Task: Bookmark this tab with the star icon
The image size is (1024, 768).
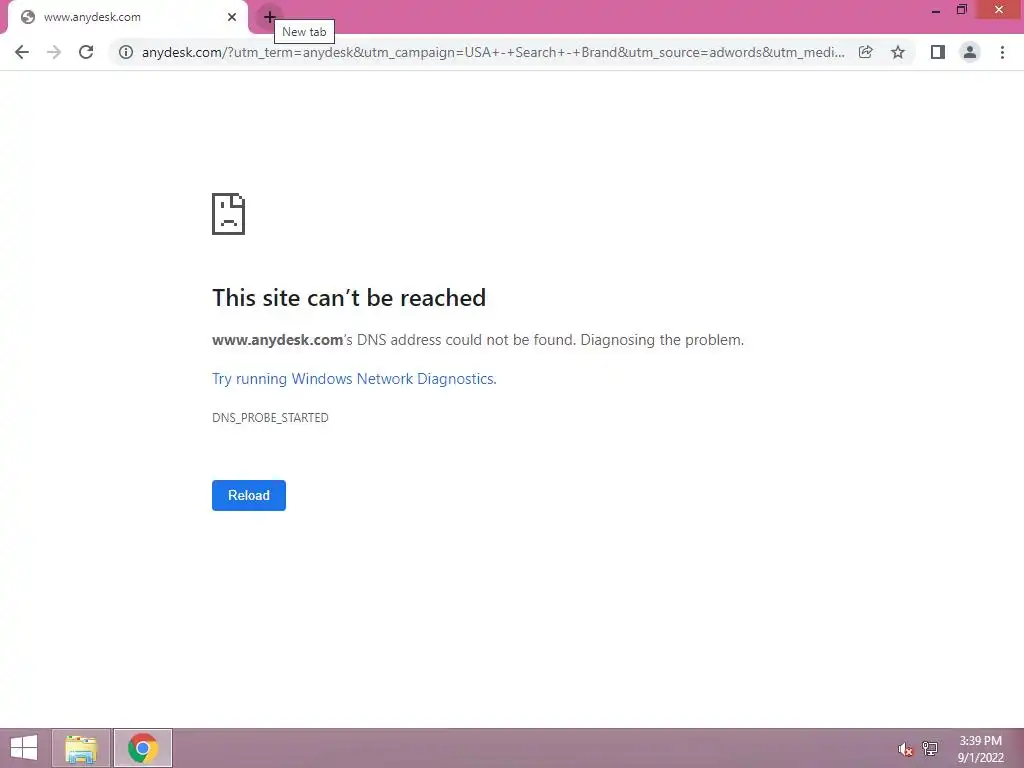Action: 898,52
